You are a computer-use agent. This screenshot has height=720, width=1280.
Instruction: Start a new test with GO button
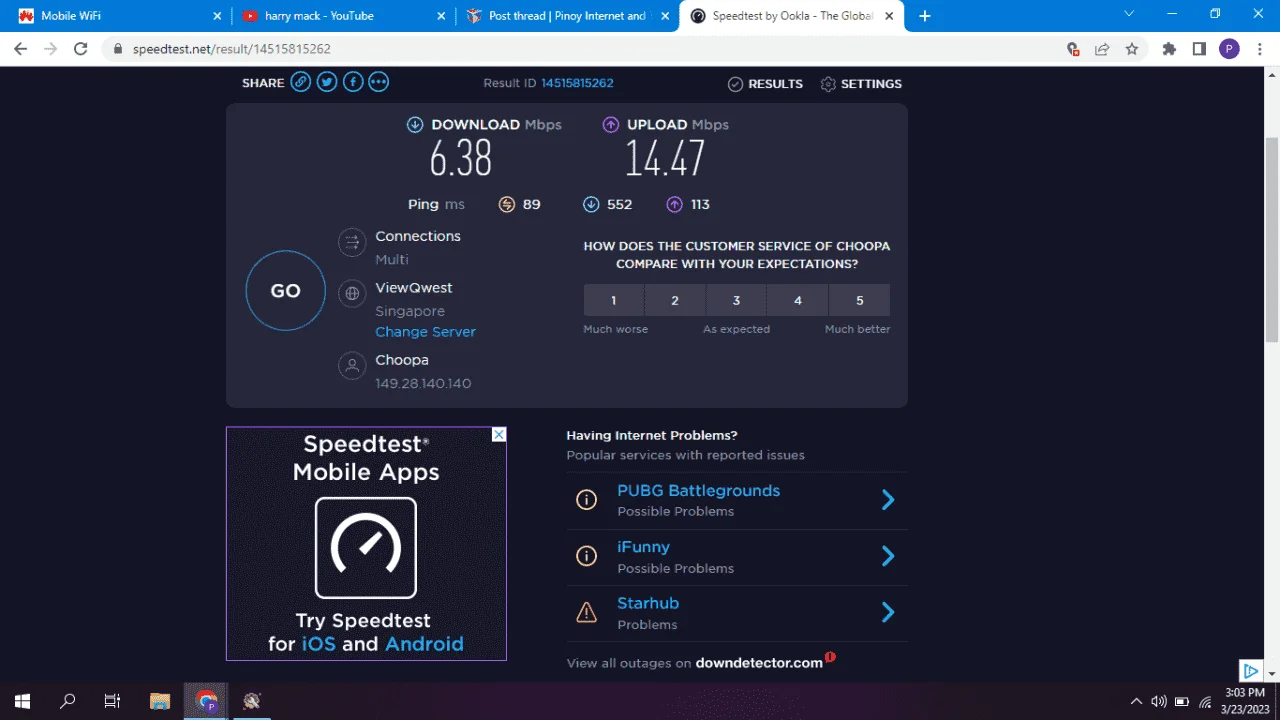pos(286,291)
